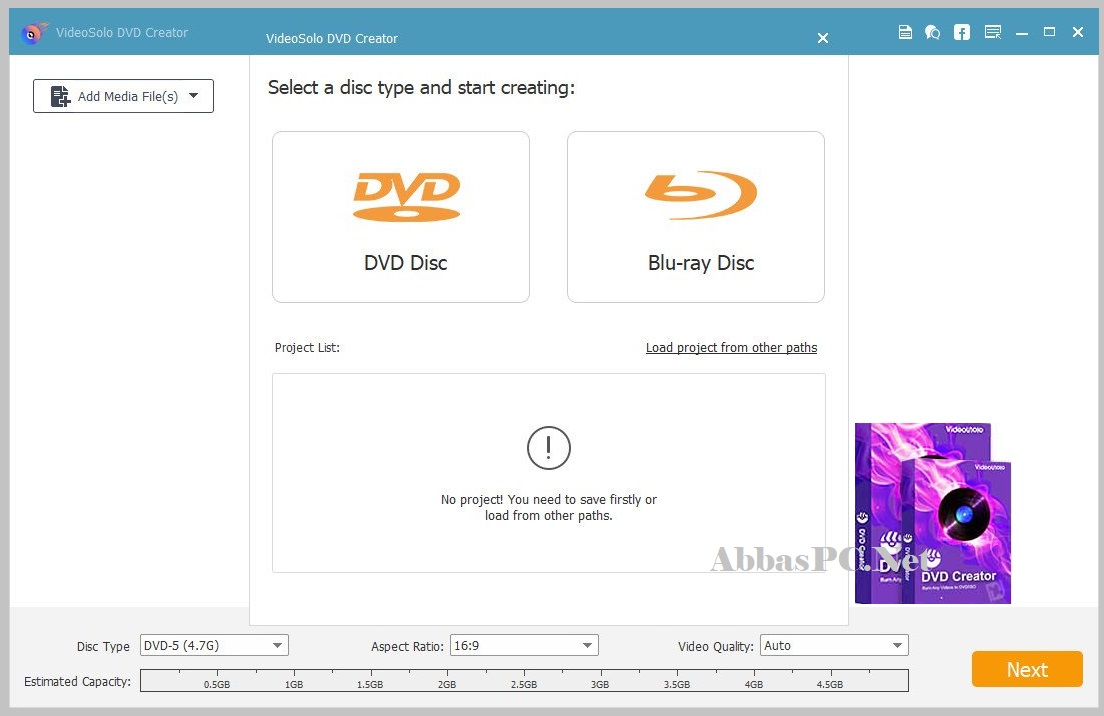
Task: Open the feedback chat bubble icon
Action: pyautogui.click(x=933, y=32)
